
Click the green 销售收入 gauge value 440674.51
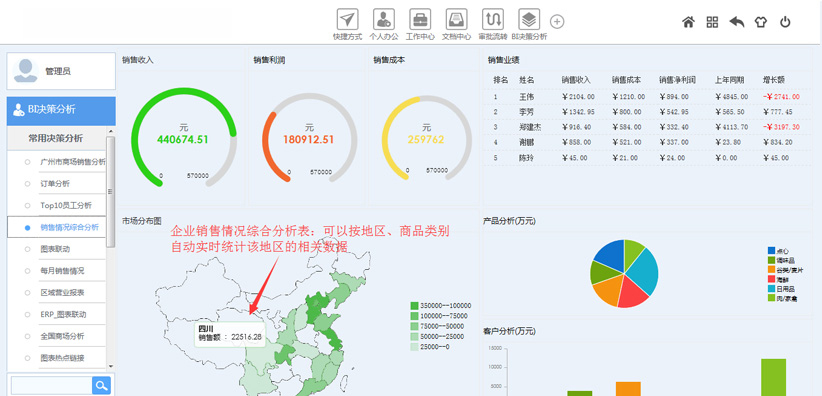pyautogui.click(x=182, y=140)
